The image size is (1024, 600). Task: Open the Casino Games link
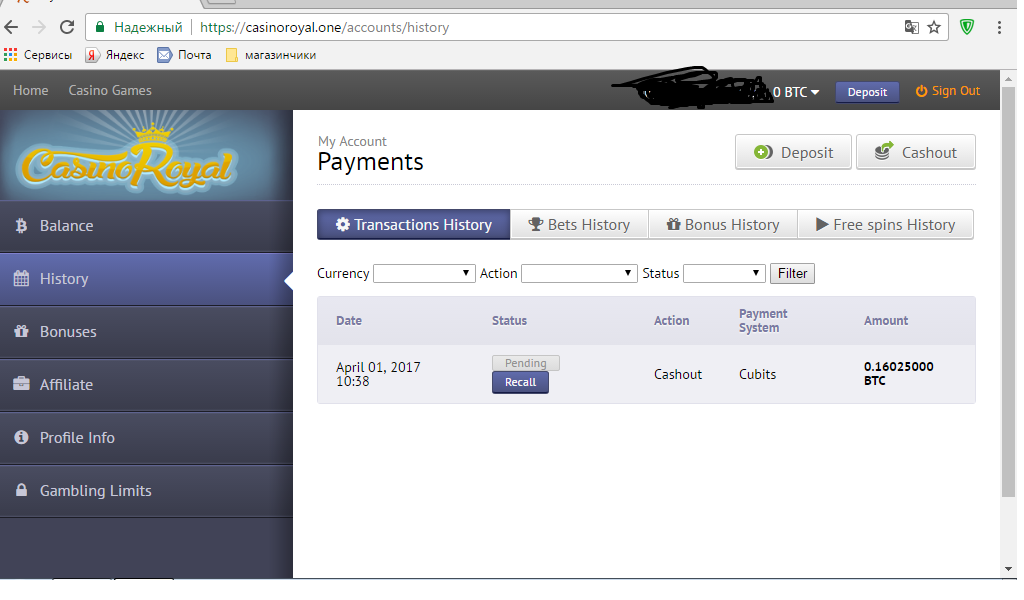(x=110, y=91)
